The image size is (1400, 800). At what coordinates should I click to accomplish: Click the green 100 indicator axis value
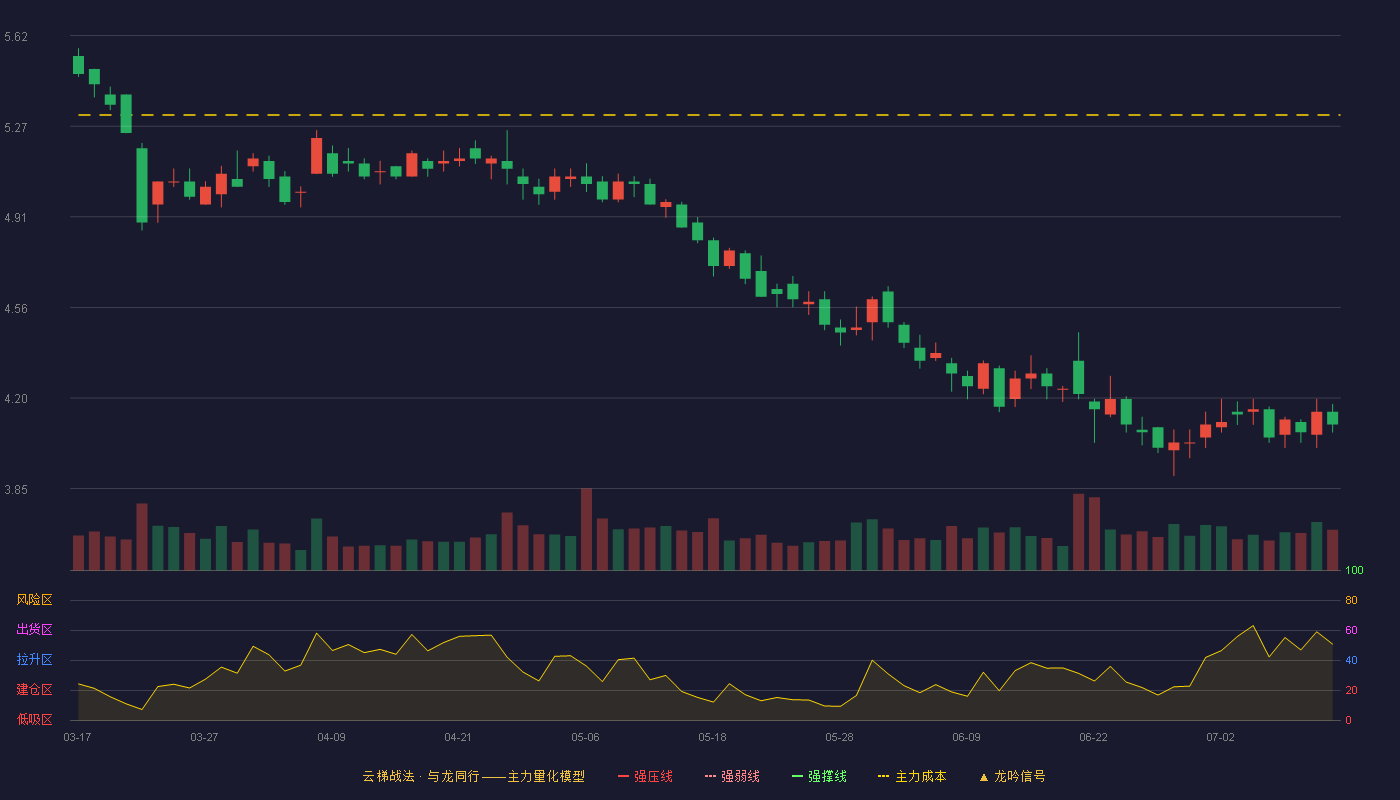tap(1354, 571)
